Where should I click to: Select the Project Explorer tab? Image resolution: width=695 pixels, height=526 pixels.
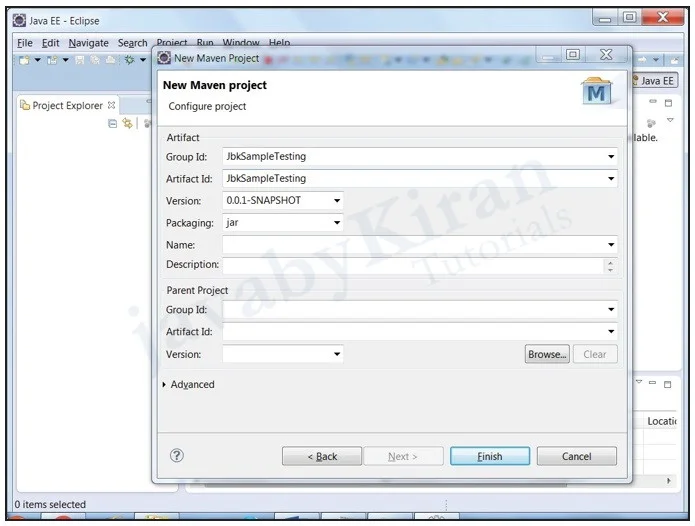tap(67, 105)
